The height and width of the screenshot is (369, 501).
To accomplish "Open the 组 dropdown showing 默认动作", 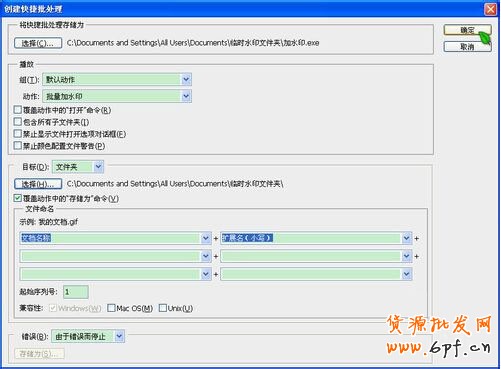I will pyautogui.click(x=117, y=80).
